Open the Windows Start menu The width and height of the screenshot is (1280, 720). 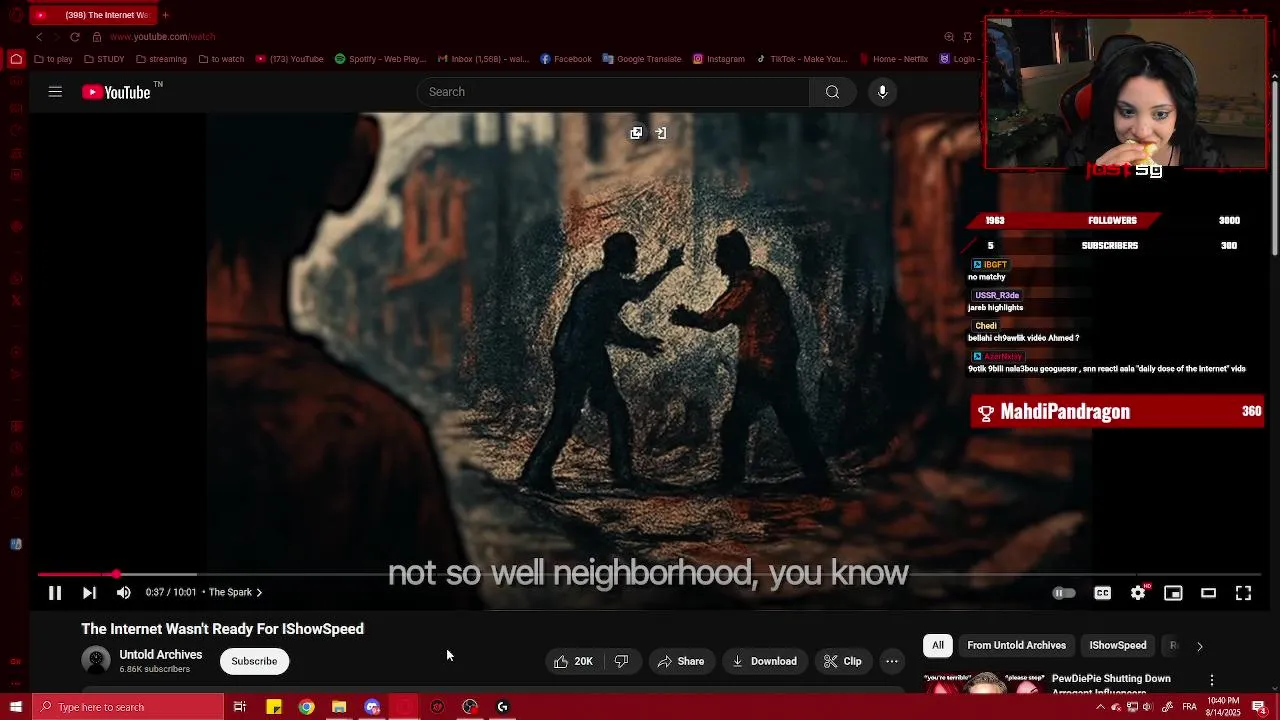(x=15, y=707)
